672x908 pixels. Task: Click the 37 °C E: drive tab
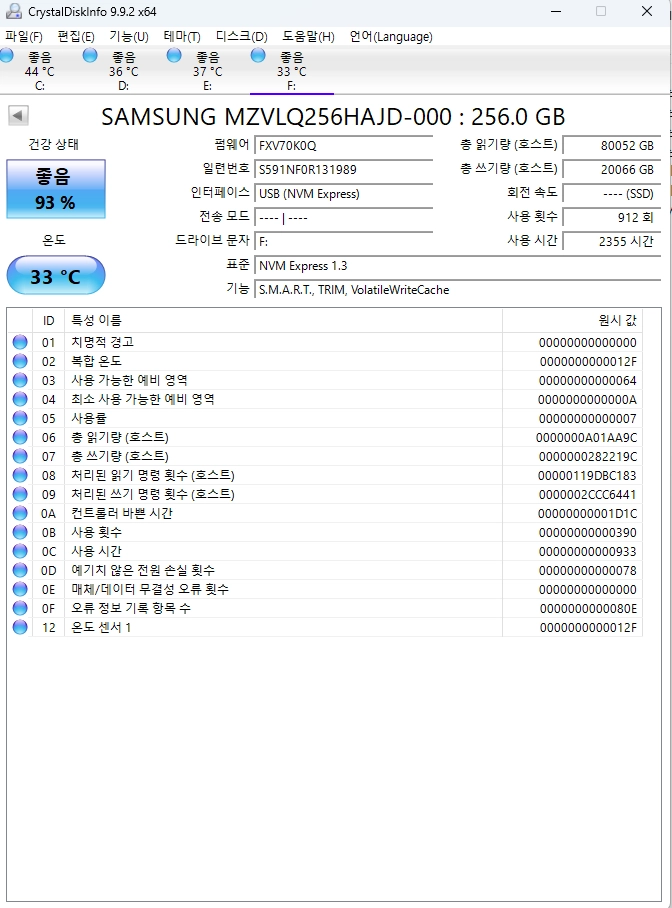tap(208, 71)
